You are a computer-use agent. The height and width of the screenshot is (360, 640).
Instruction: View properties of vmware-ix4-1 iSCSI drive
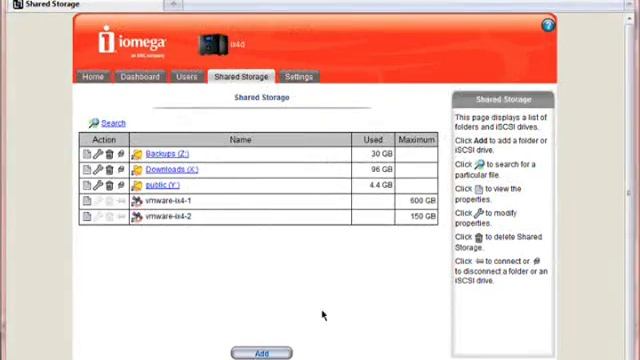87,201
